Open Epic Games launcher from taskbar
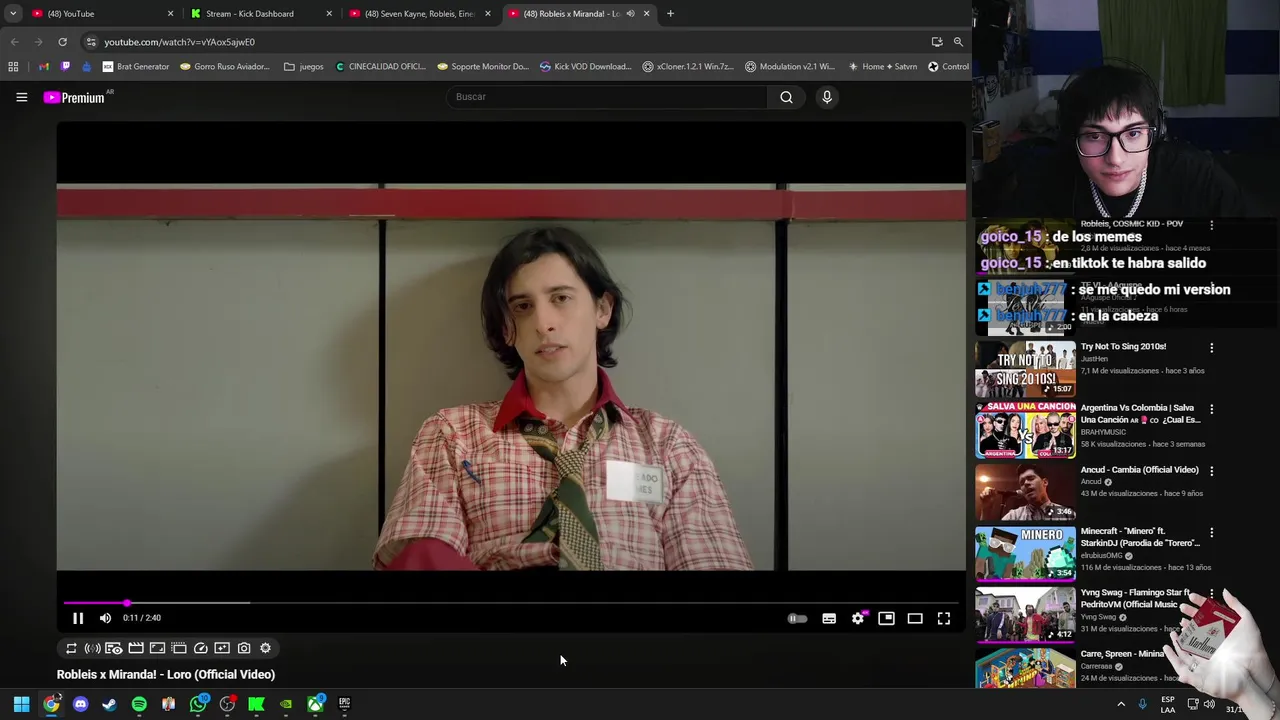This screenshot has width=1280, height=720. pyautogui.click(x=344, y=704)
